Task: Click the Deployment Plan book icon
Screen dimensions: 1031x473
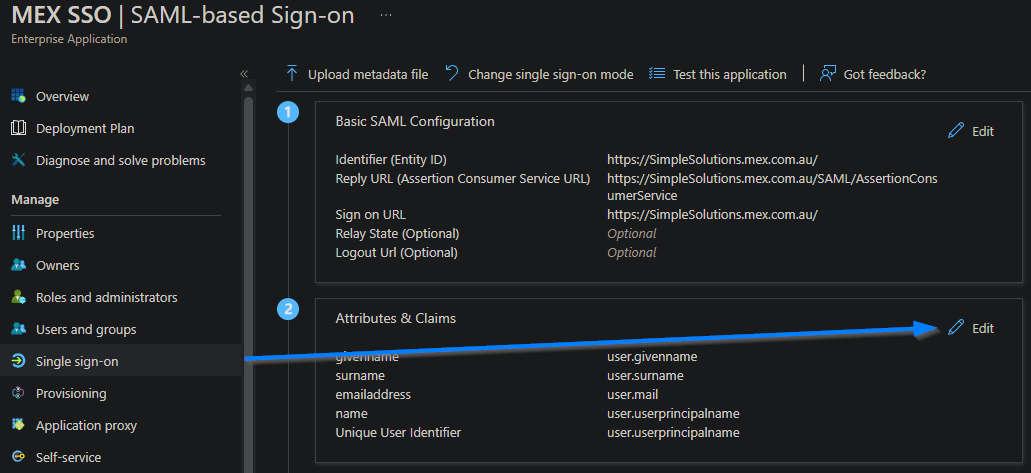Action: pos(18,128)
